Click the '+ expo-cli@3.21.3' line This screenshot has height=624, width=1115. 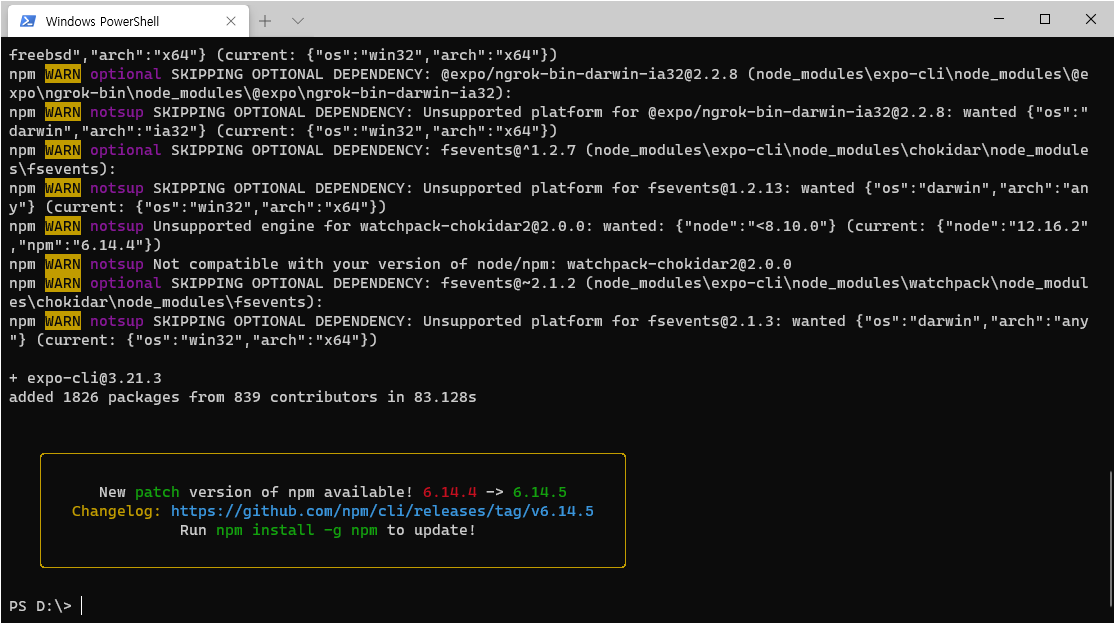tap(85, 378)
